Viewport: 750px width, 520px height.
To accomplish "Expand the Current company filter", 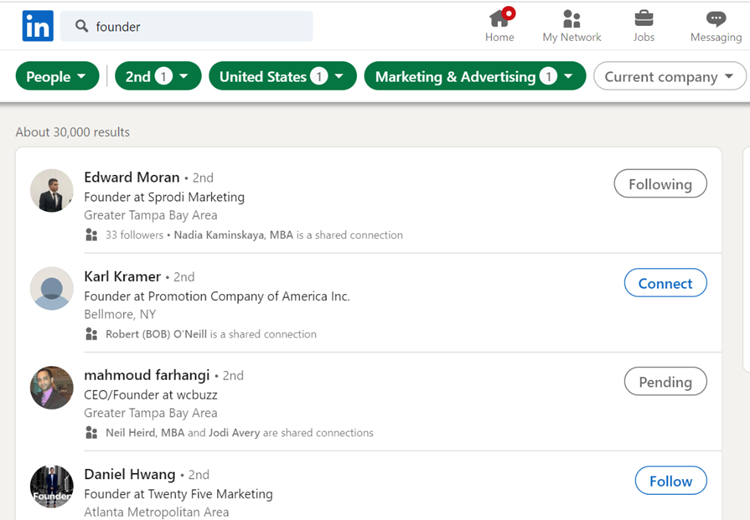I will [x=670, y=76].
